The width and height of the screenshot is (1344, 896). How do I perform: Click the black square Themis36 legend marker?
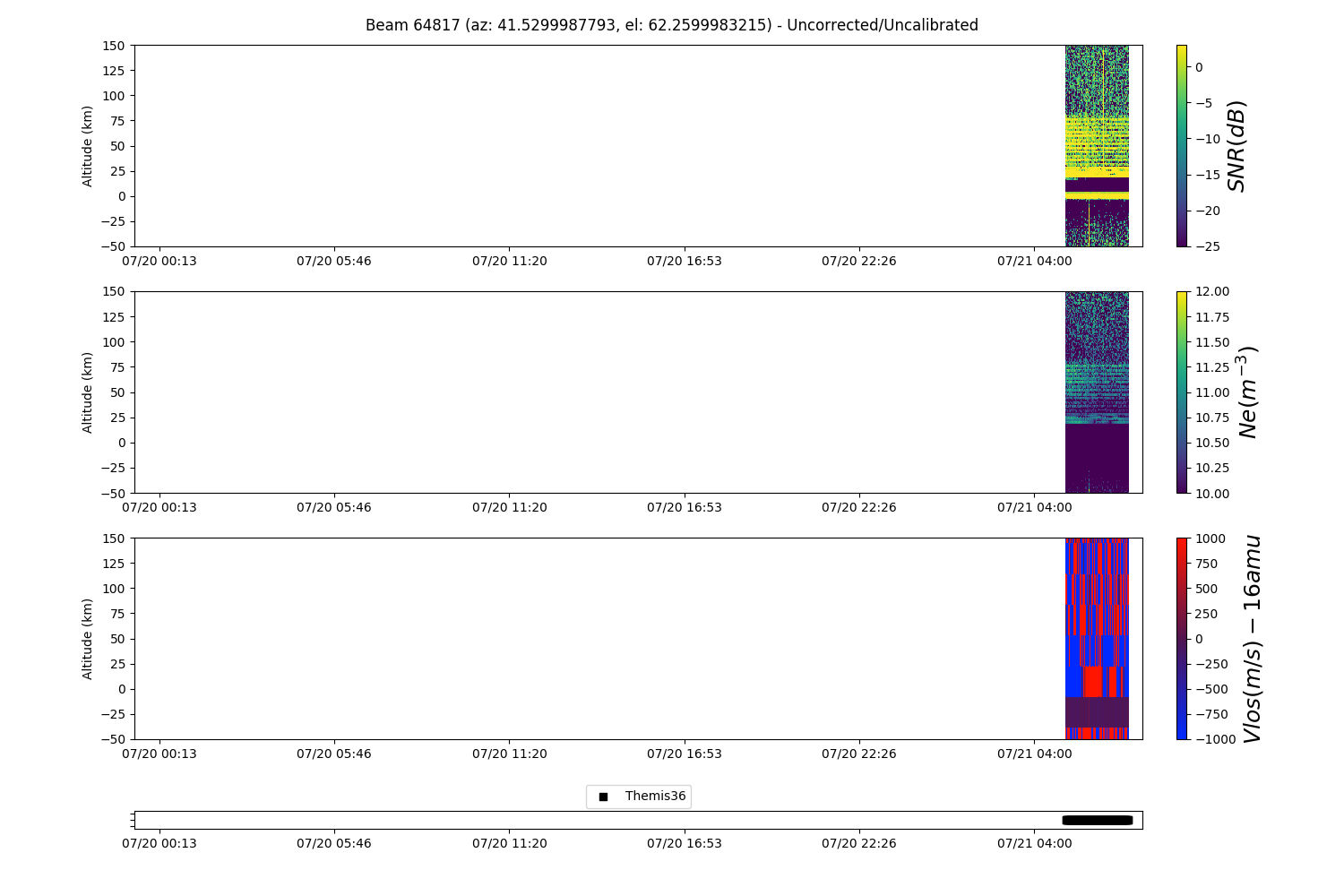click(603, 797)
